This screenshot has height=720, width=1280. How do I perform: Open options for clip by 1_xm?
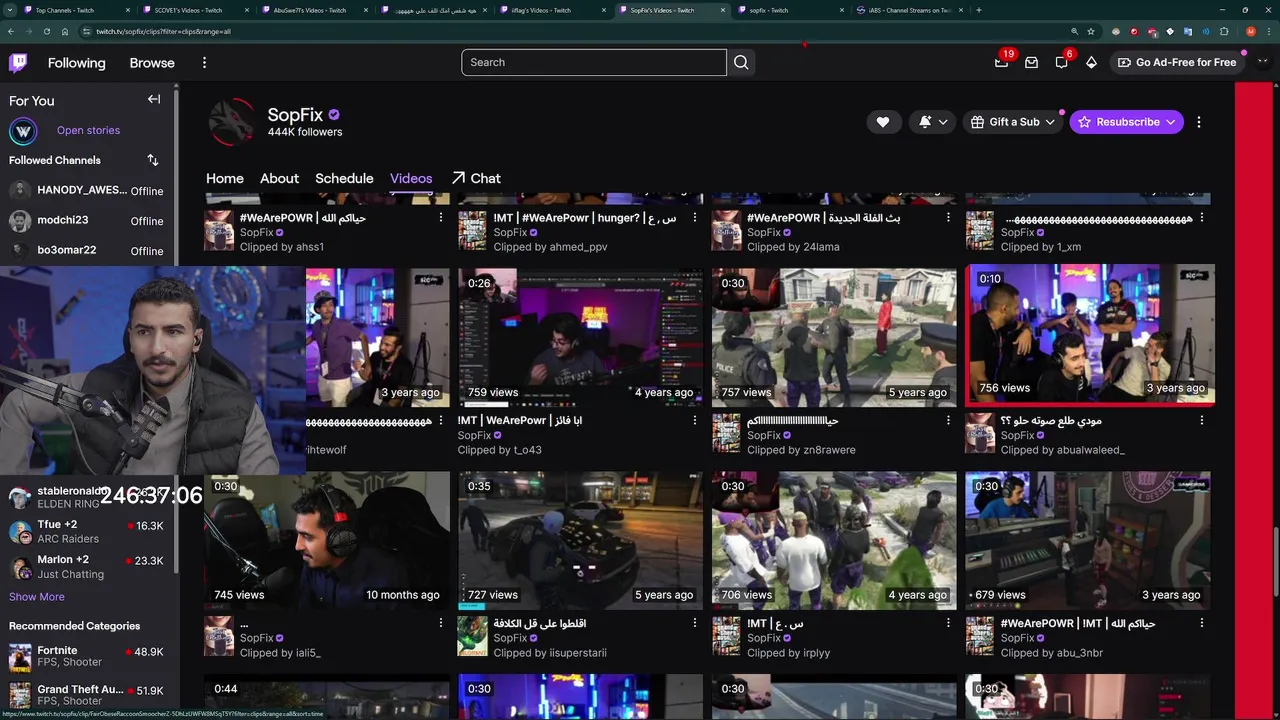coord(1202,217)
